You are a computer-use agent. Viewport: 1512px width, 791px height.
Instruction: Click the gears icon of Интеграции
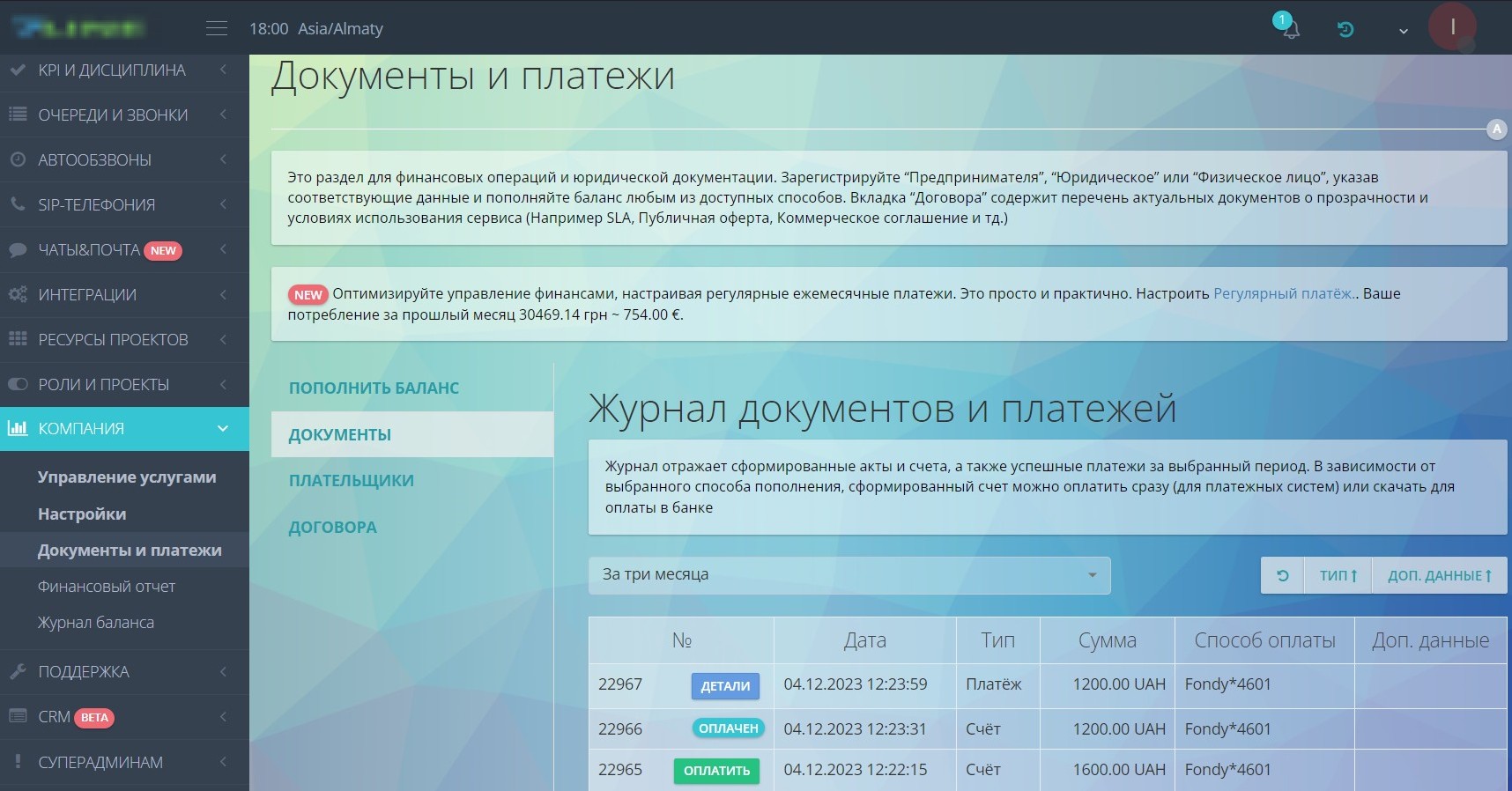[x=18, y=294]
